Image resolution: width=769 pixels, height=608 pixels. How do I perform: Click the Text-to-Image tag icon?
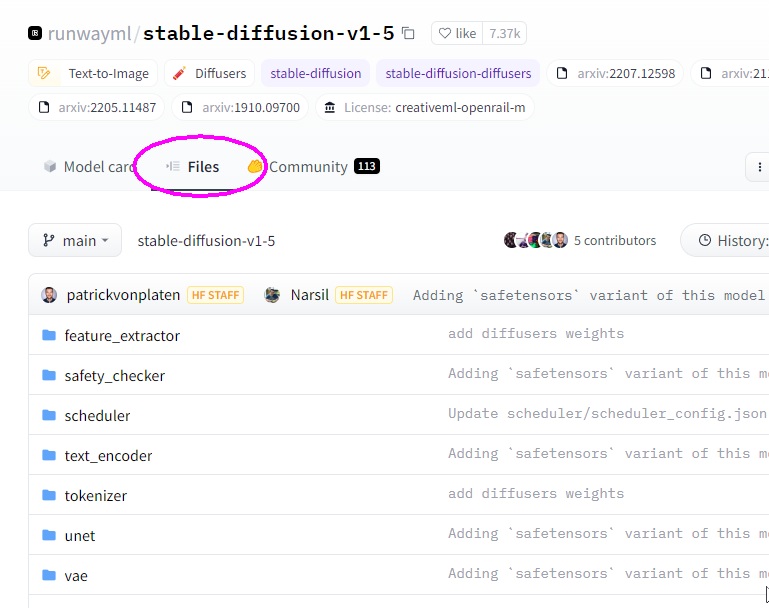coord(44,73)
